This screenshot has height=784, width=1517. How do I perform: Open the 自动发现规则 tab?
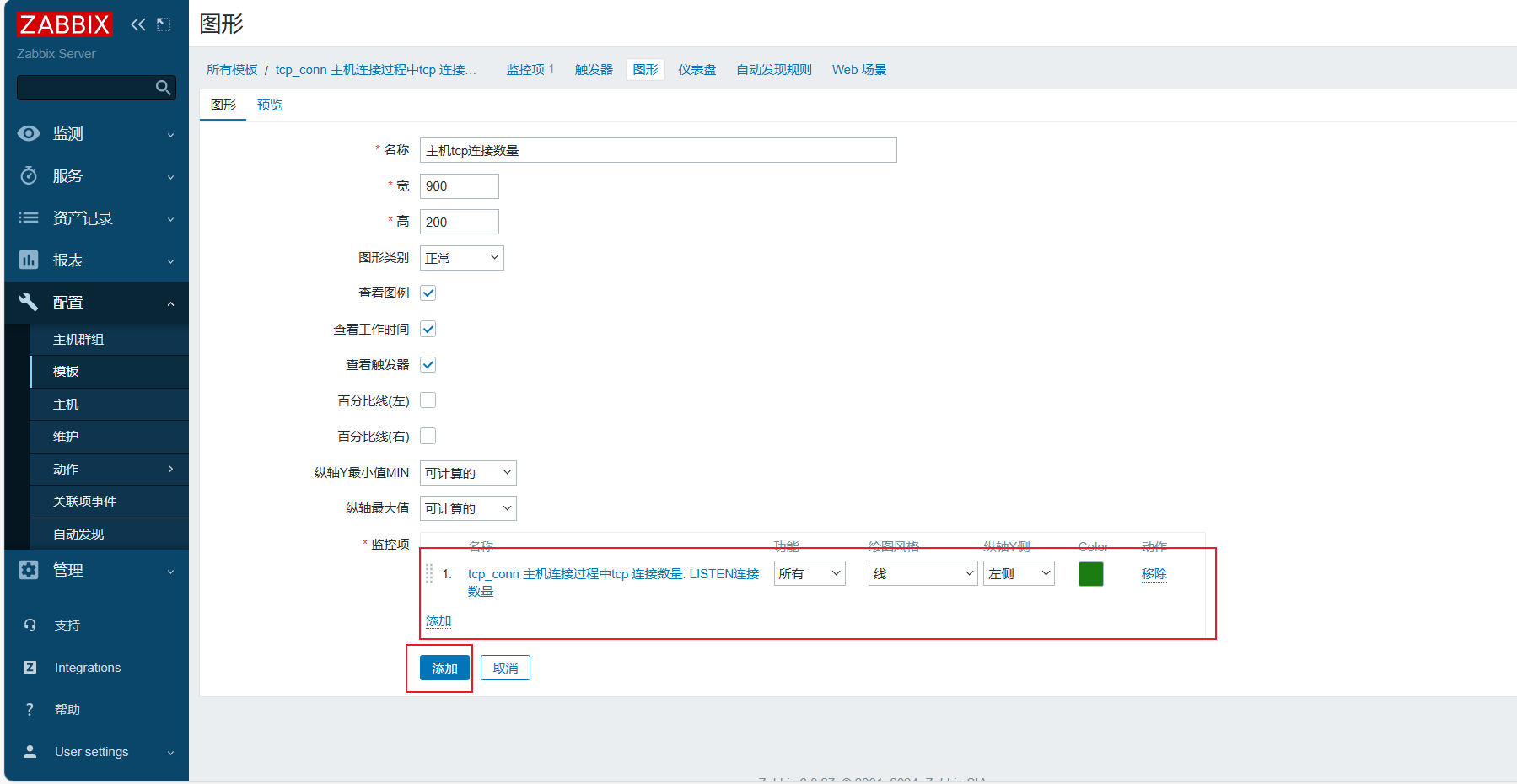click(774, 69)
